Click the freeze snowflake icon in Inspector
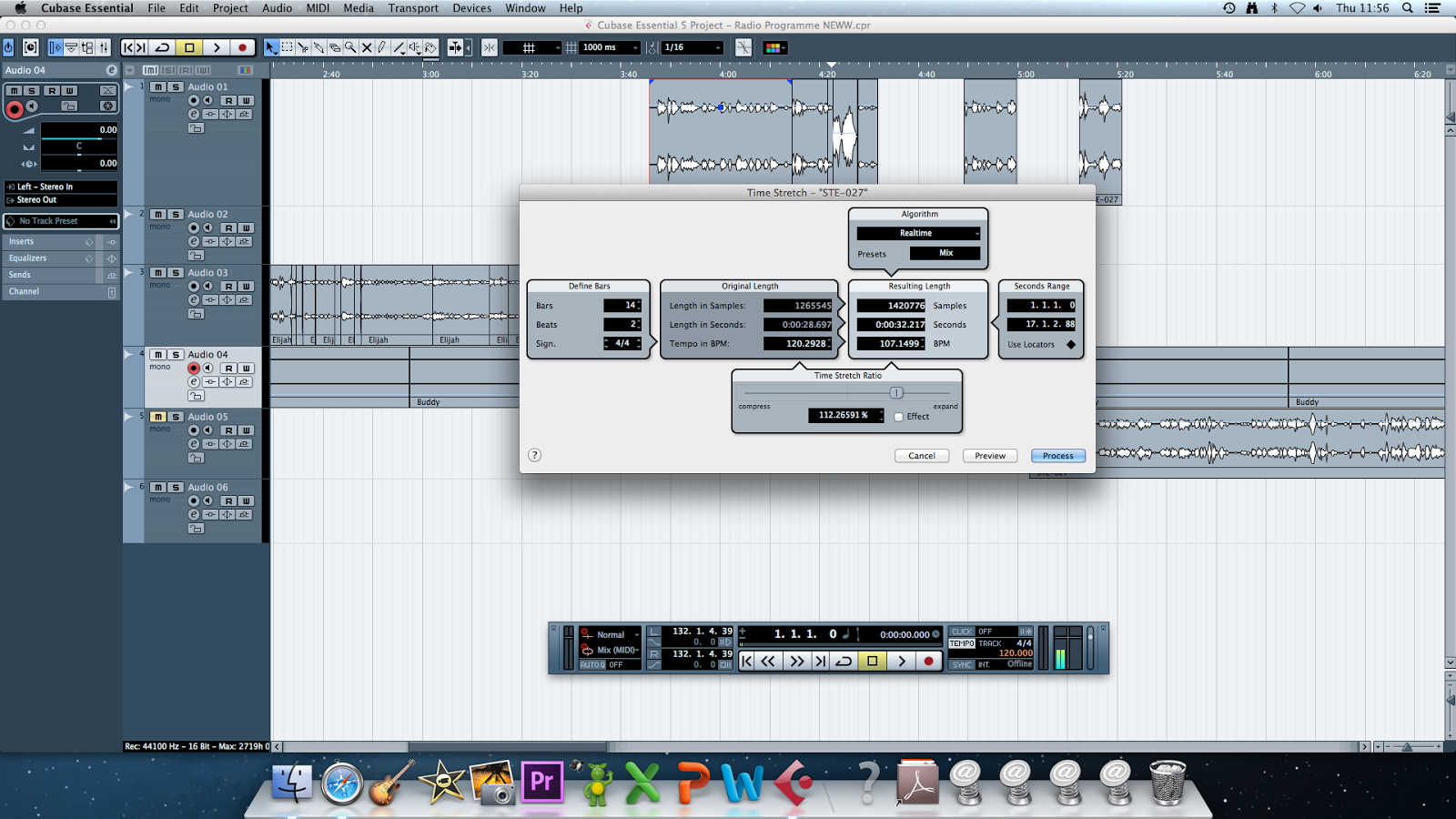The image size is (1456, 819). (x=107, y=106)
